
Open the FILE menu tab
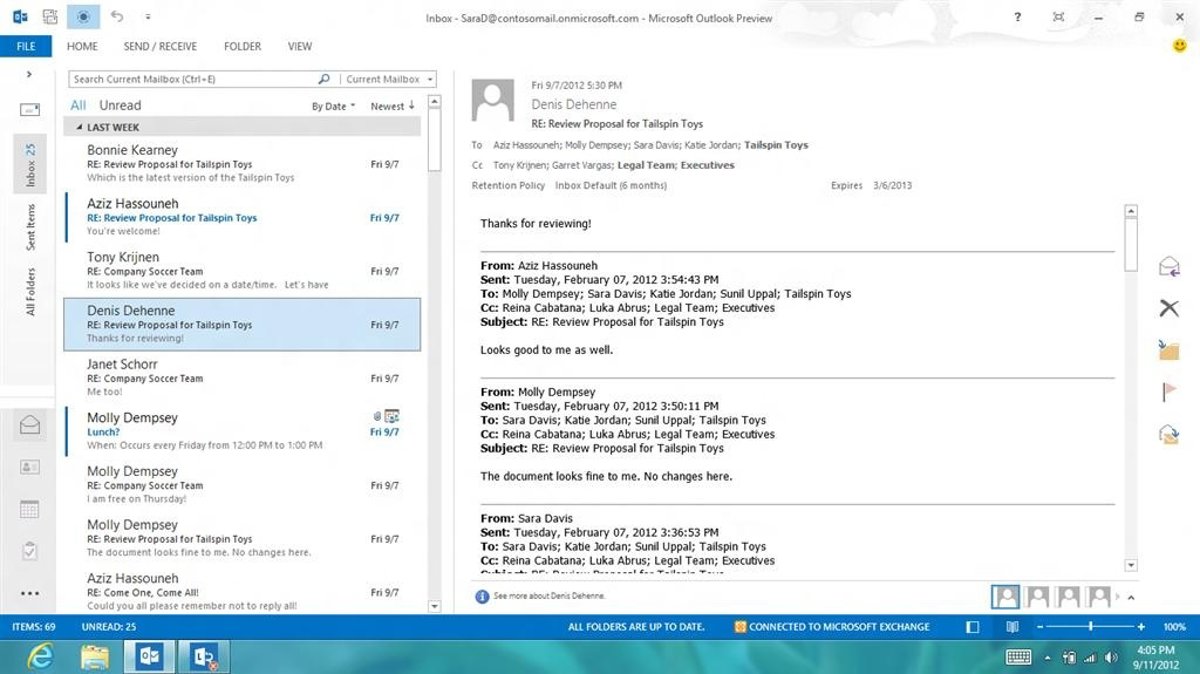coord(26,46)
